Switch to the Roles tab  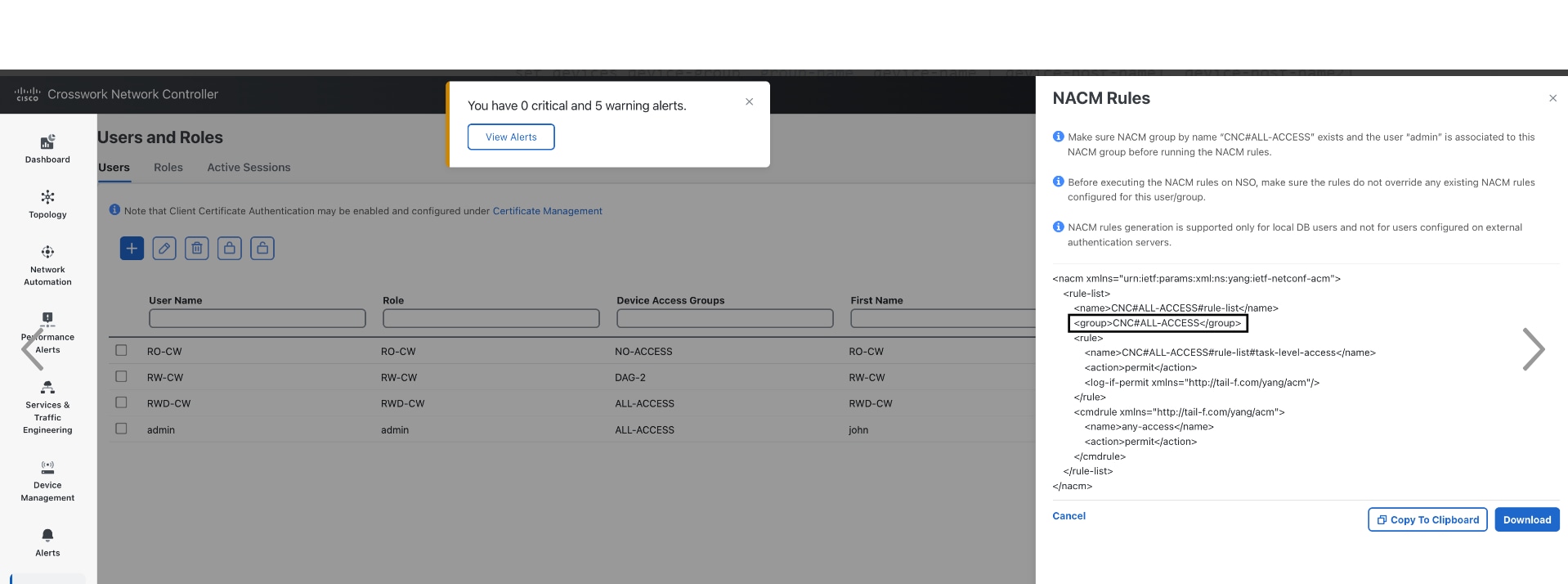pyautogui.click(x=168, y=168)
